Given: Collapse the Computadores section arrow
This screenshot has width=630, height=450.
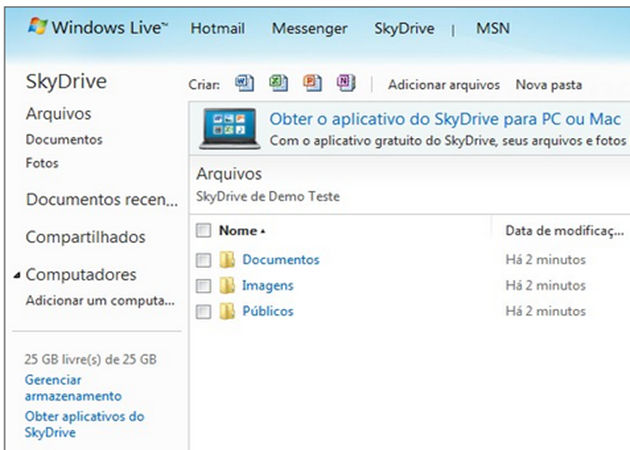Looking at the screenshot, I should 17,276.
